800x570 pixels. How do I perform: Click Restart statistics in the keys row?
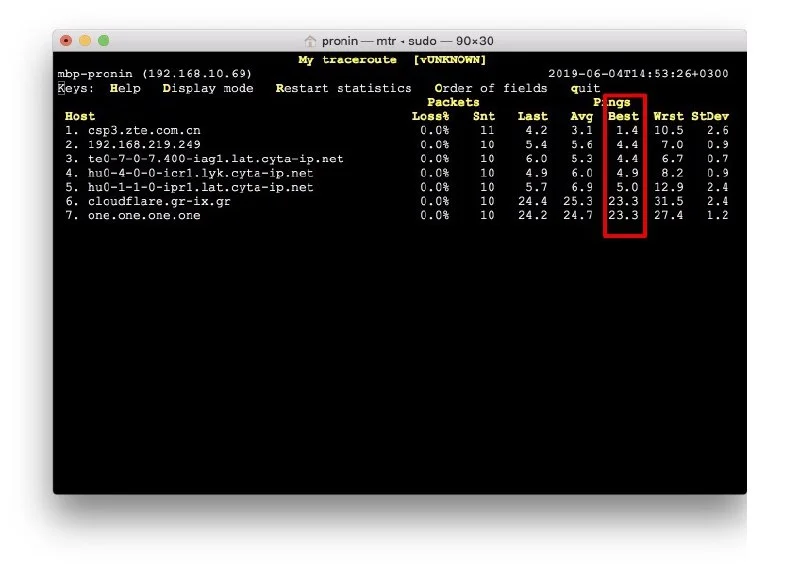pyautogui.click(x=343, y=88)
